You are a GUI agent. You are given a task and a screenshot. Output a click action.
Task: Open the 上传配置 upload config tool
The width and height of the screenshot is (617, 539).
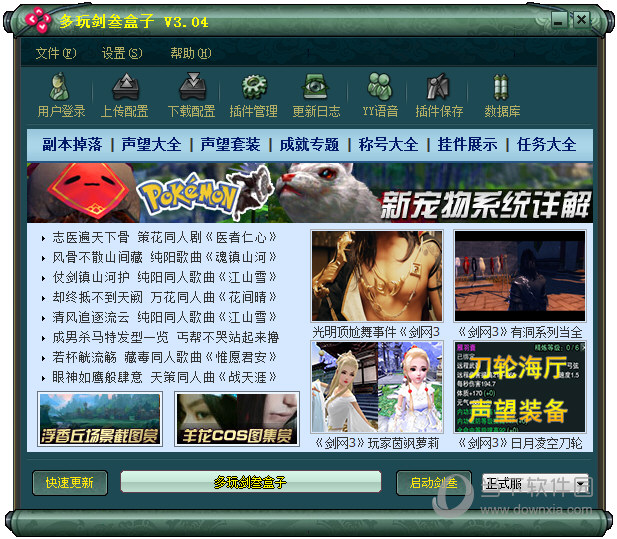pyautogui.click(x=126, y=86)
